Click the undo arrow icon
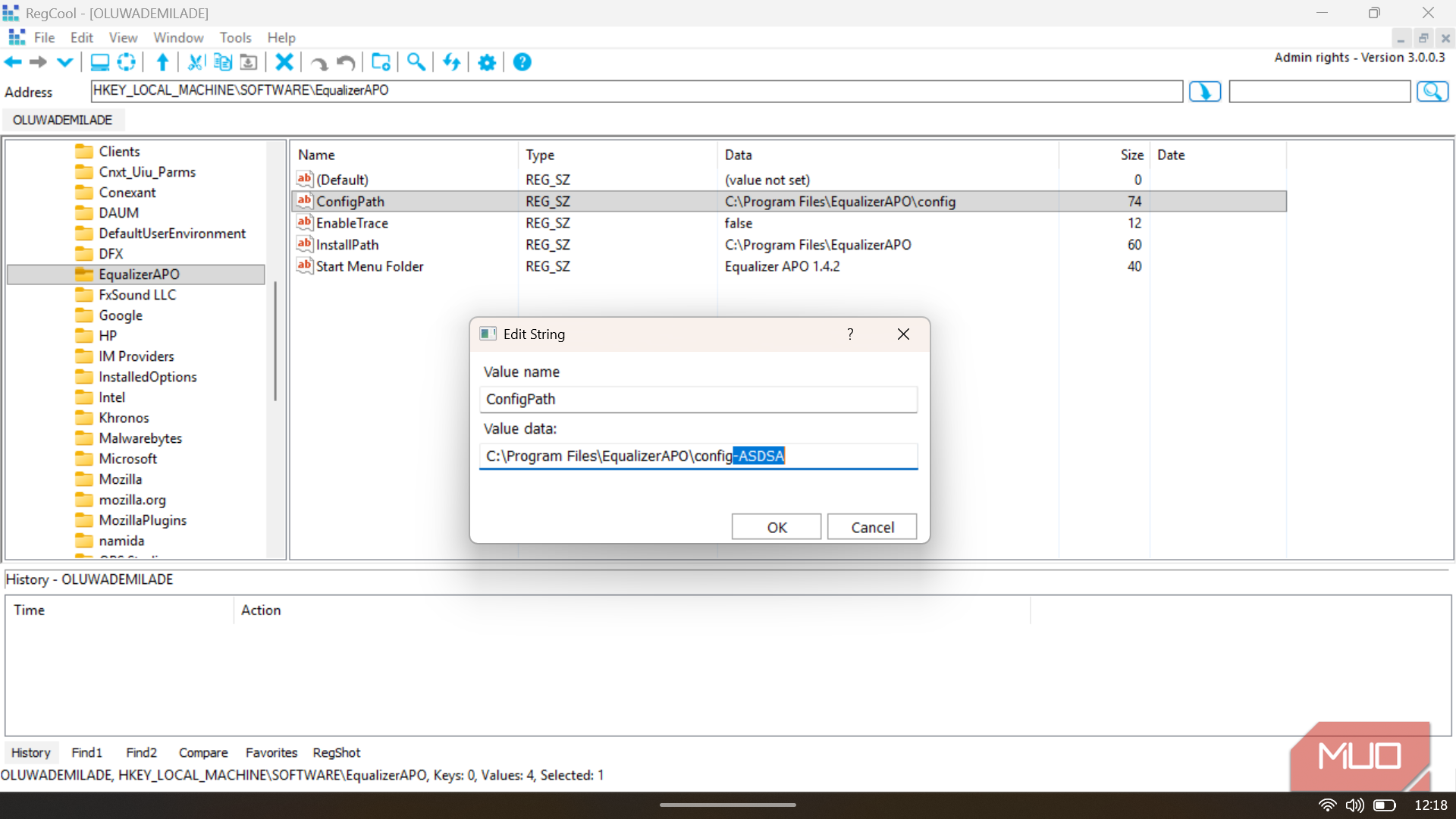1456x819 pixels. pyautogui.click(x=346, y=63)
